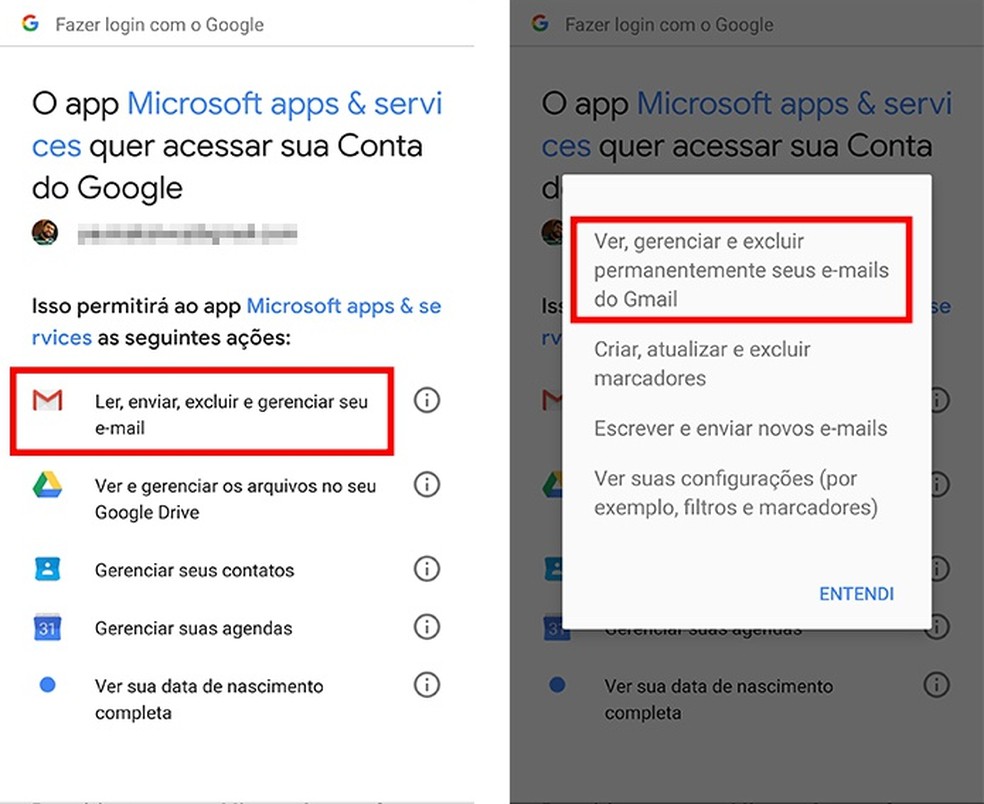Click the Google Calendar icon

pyautogui.click(x=47, y=628)
